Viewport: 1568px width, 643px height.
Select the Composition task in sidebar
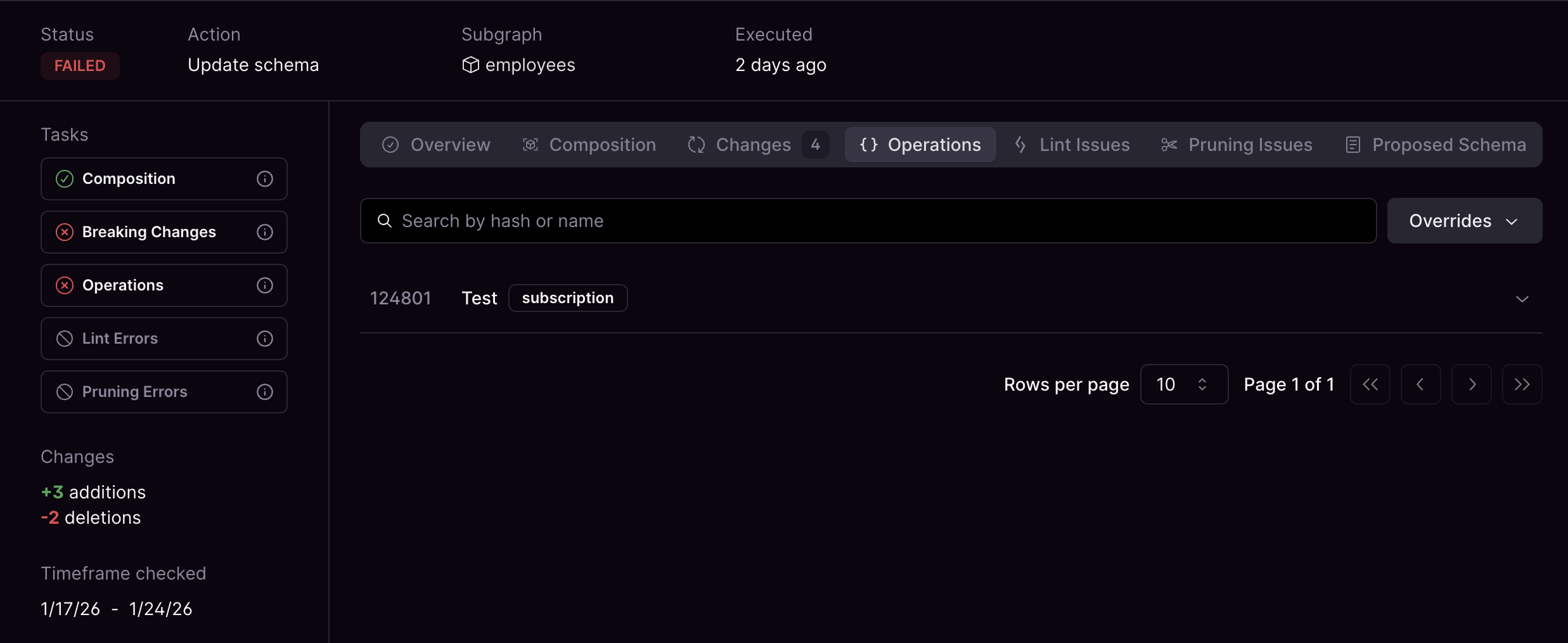(164, 179)
